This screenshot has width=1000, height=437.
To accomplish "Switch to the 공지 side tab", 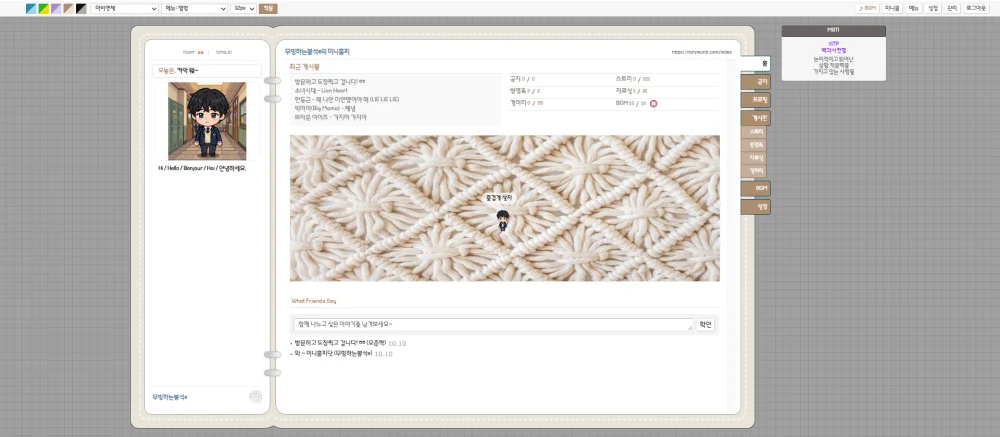I will (756, 82).
